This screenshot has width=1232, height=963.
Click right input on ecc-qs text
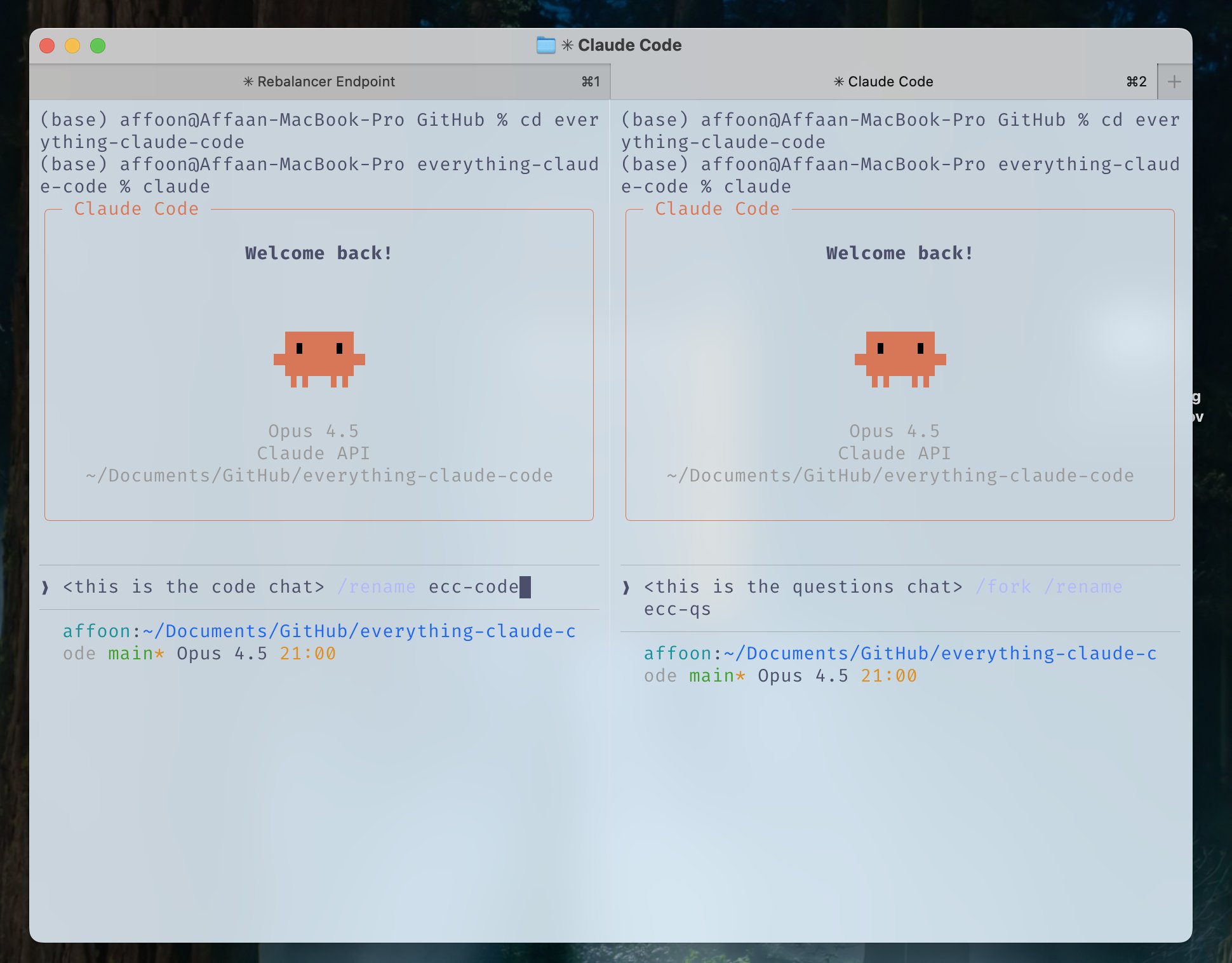coord(677,609)
